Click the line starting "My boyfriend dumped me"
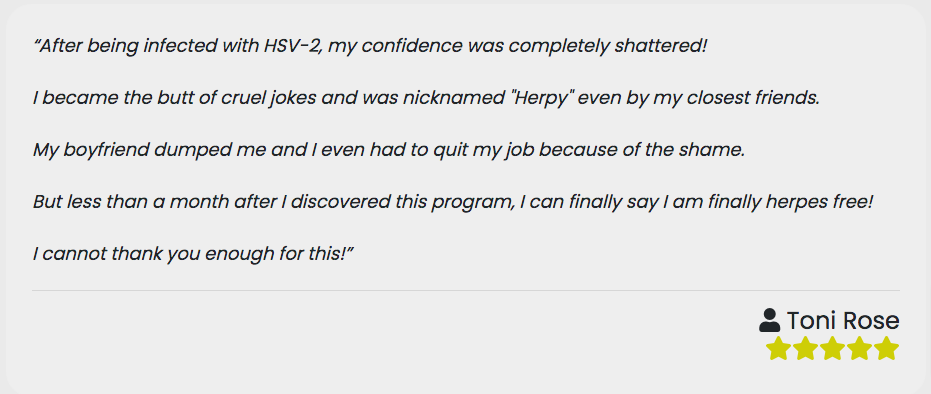 pyautogui.click(x=389, y=150)
